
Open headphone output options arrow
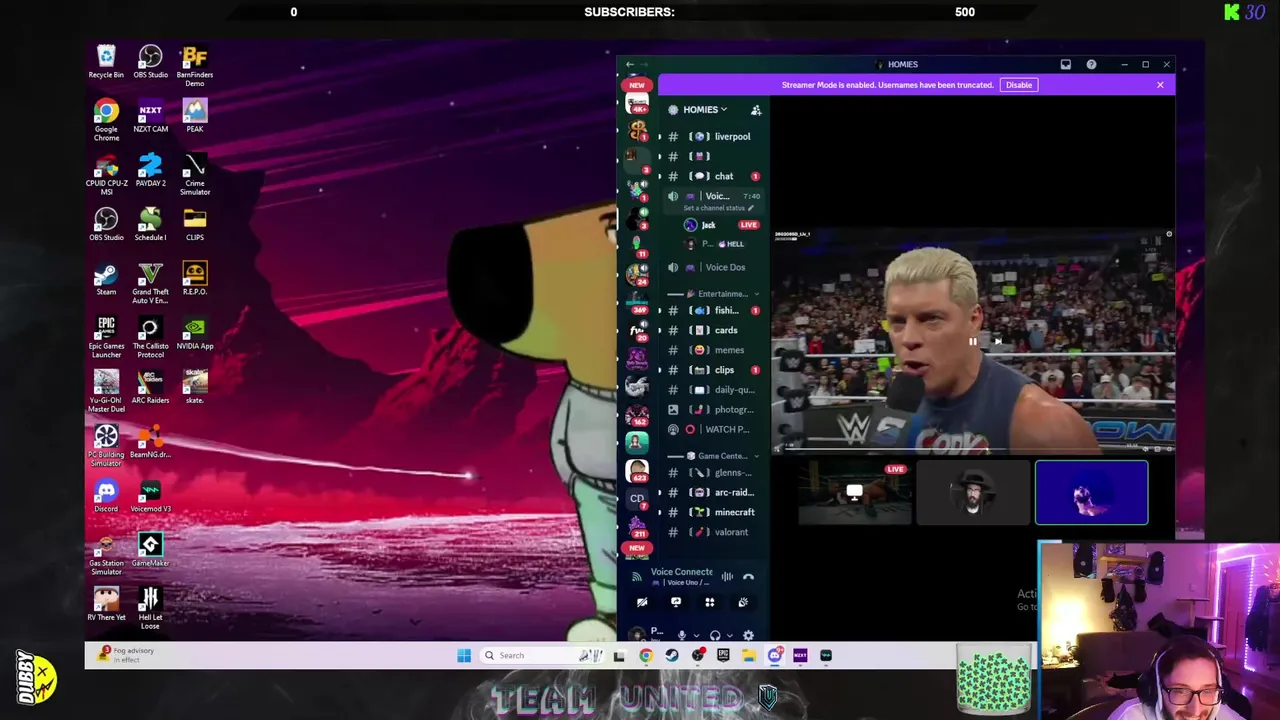coord(730,635)
